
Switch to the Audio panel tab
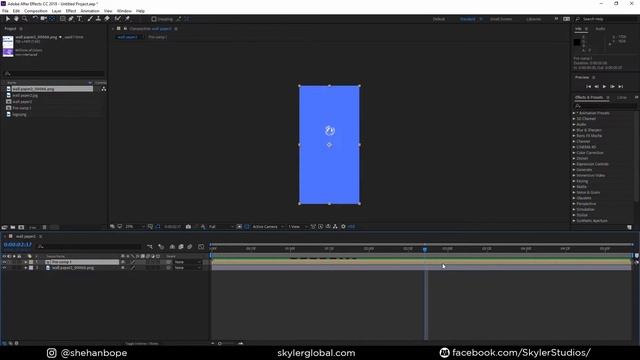pyautogui.click(x=600, y=29)
